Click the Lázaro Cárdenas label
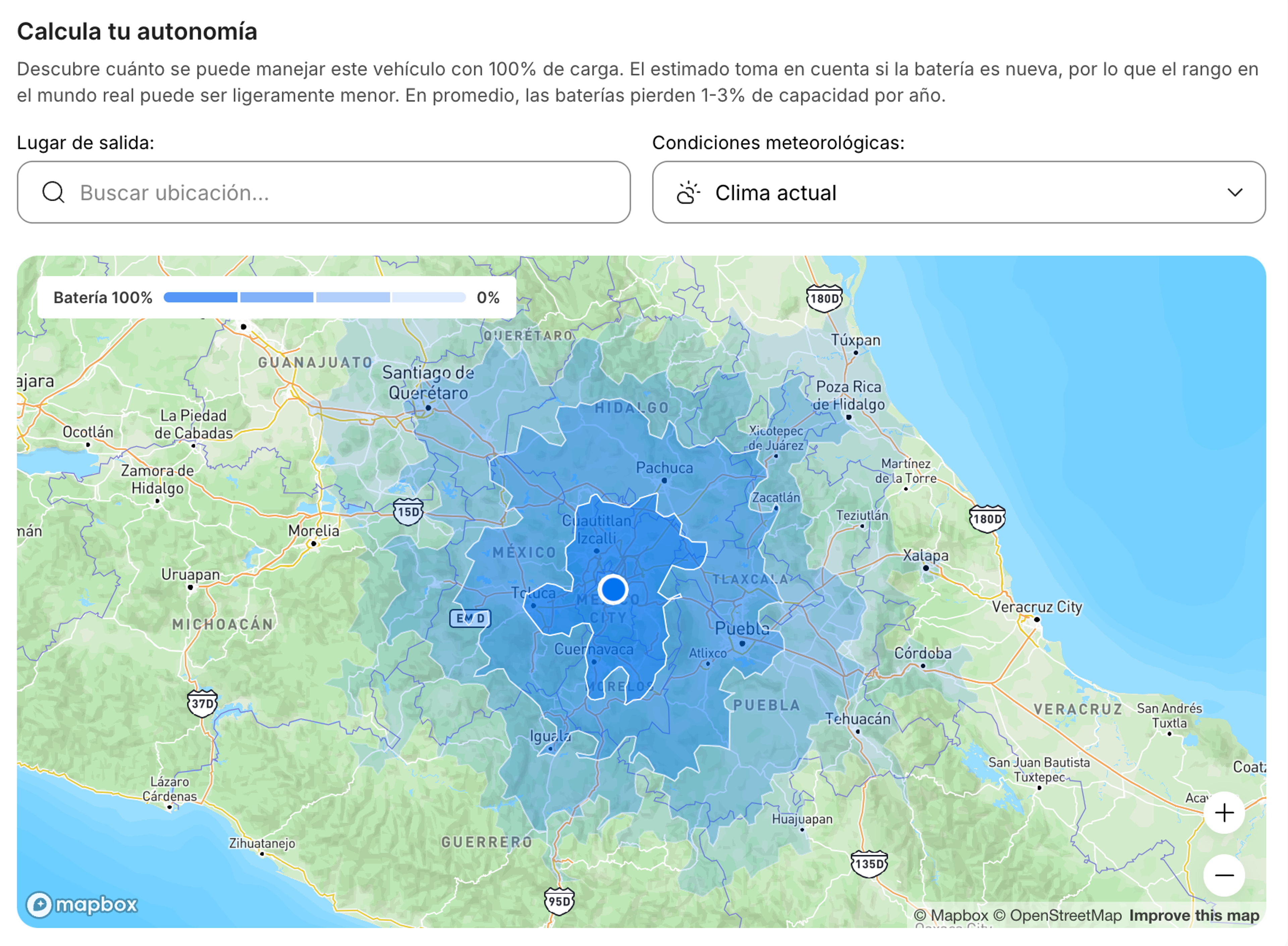The height and width of the screenshot is (946, 1288). pos(169,789)
